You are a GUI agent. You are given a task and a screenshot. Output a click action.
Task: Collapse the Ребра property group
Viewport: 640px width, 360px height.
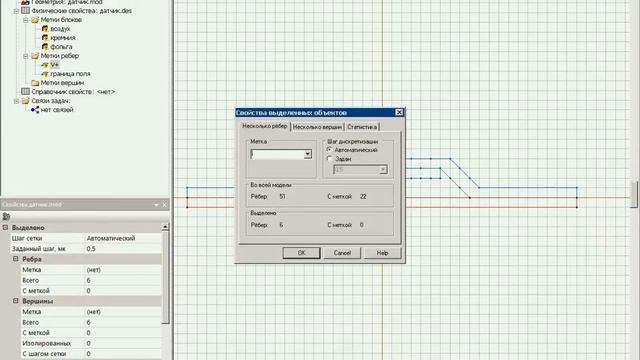point(16,259)
